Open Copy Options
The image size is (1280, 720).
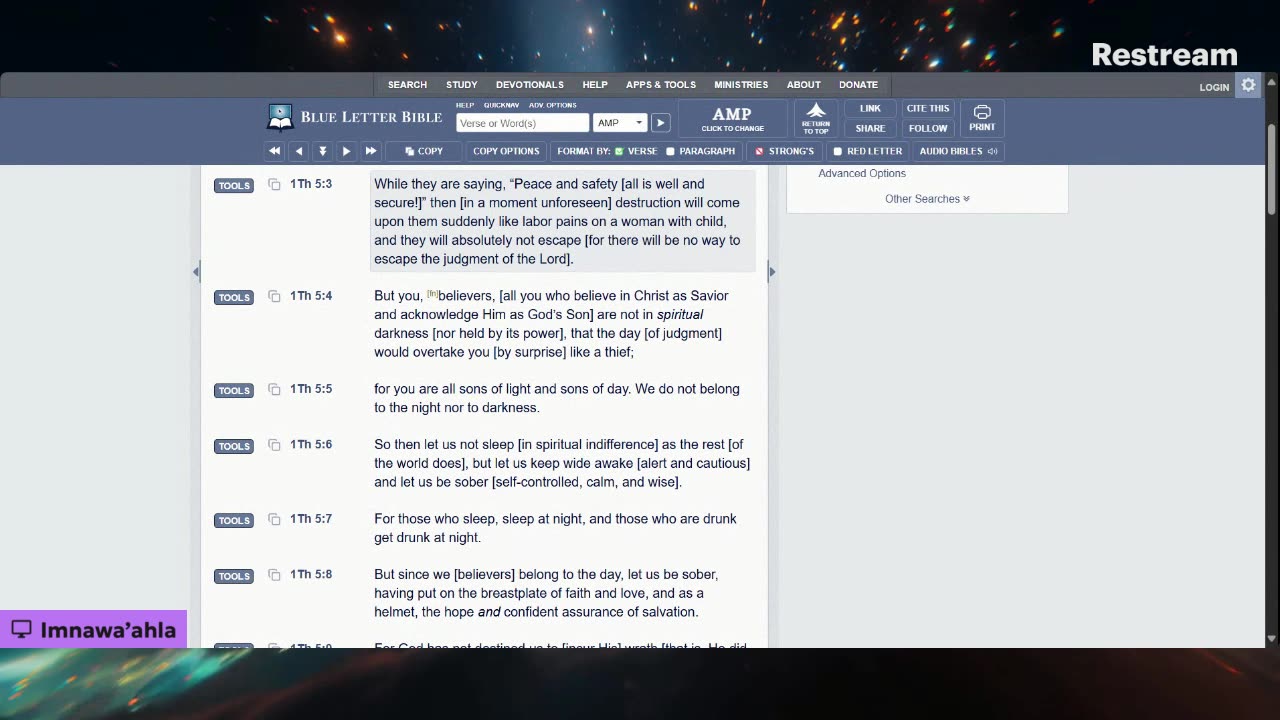506,151
